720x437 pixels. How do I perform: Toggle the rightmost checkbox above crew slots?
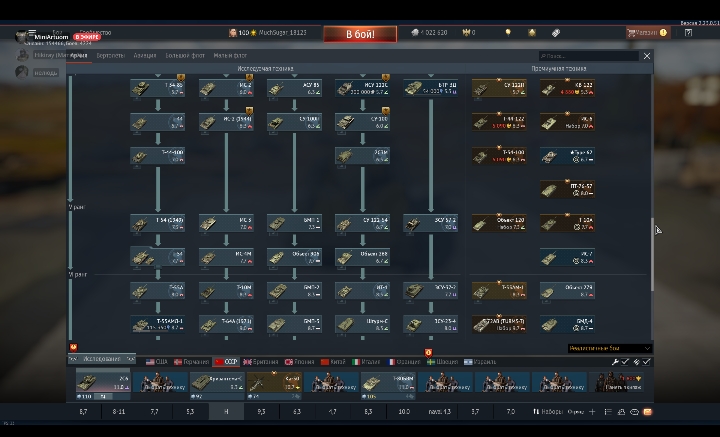647,362
